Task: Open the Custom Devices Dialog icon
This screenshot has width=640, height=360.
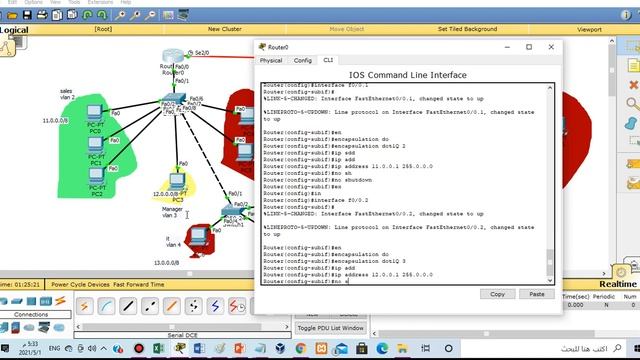Action: click(183, 16)
